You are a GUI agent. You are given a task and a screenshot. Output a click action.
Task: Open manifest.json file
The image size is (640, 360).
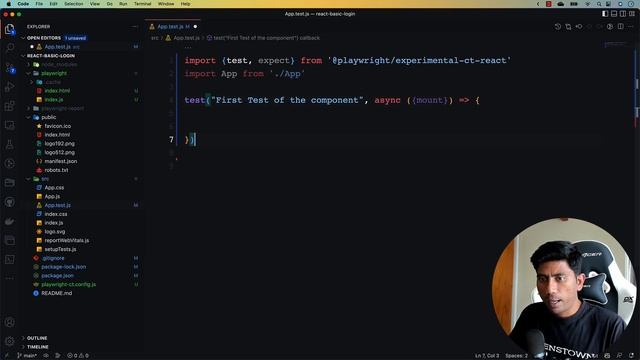60,161
